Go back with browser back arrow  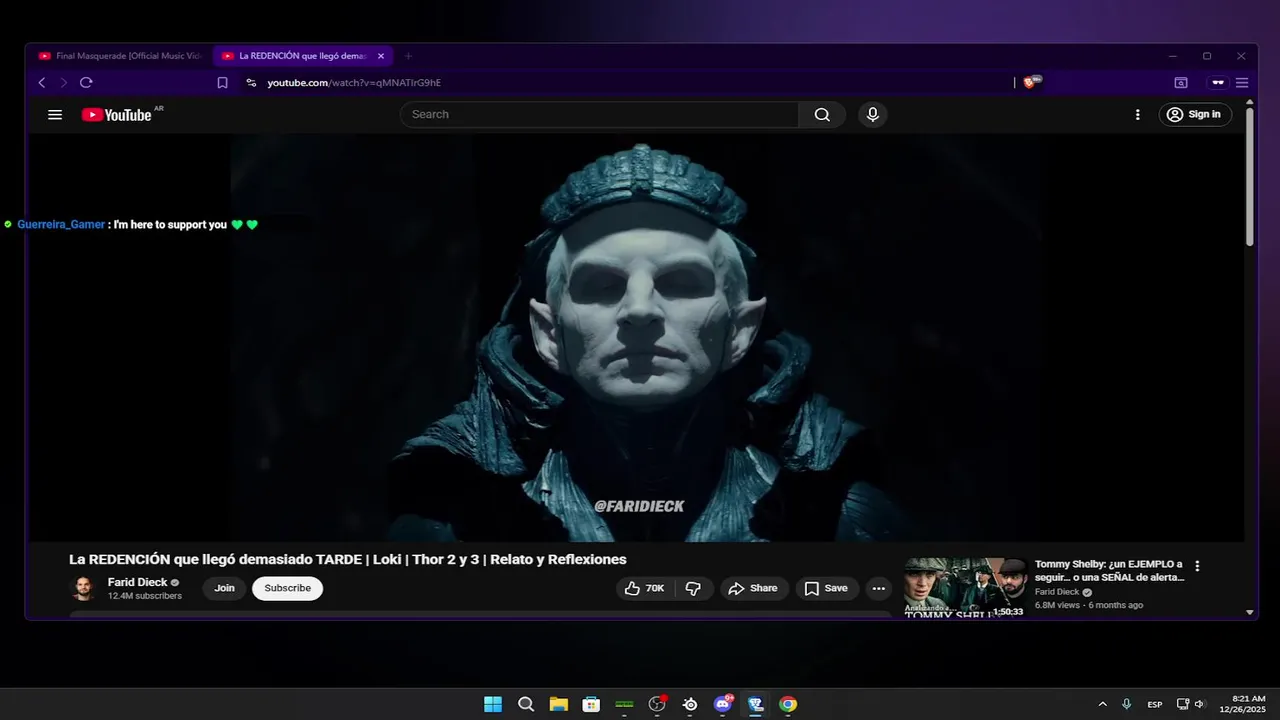coord(42,83)
